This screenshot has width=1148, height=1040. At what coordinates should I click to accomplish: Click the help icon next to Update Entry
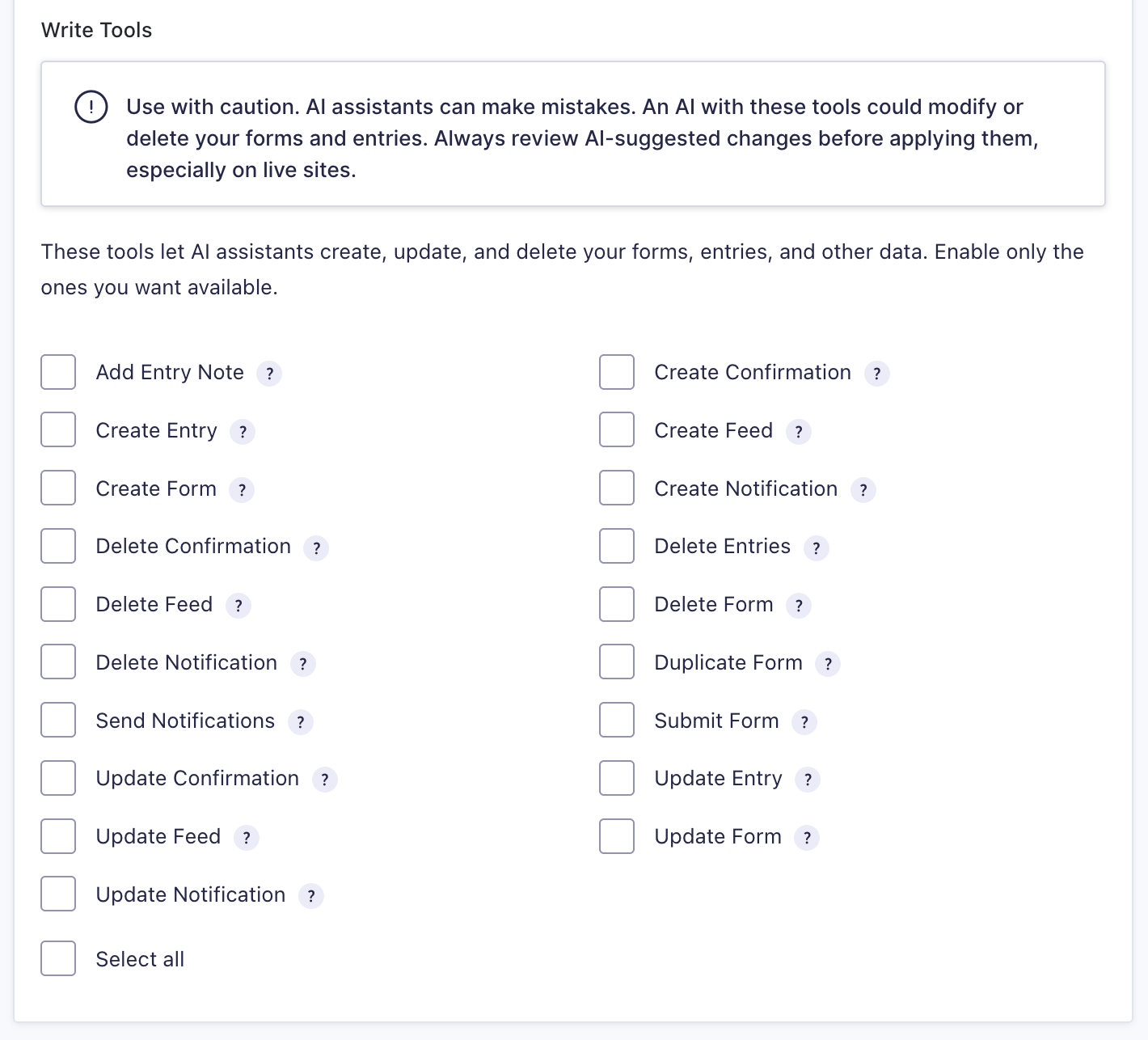click(x=808, y=780)
